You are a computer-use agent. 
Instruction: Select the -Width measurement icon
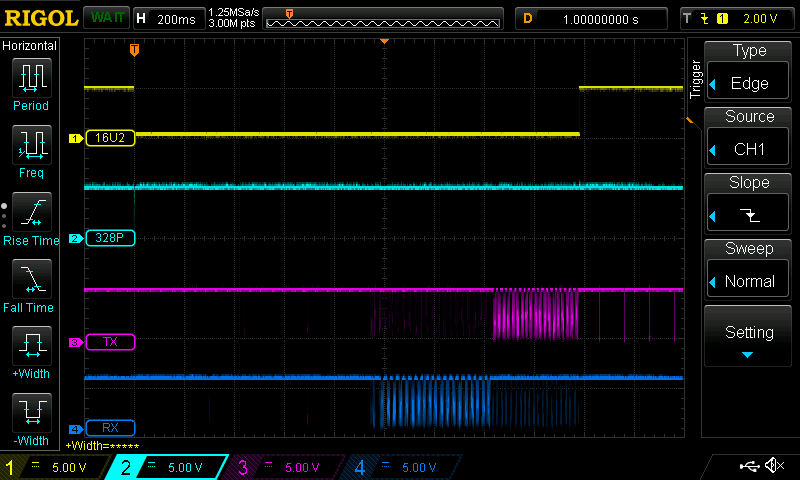[31, 417]
